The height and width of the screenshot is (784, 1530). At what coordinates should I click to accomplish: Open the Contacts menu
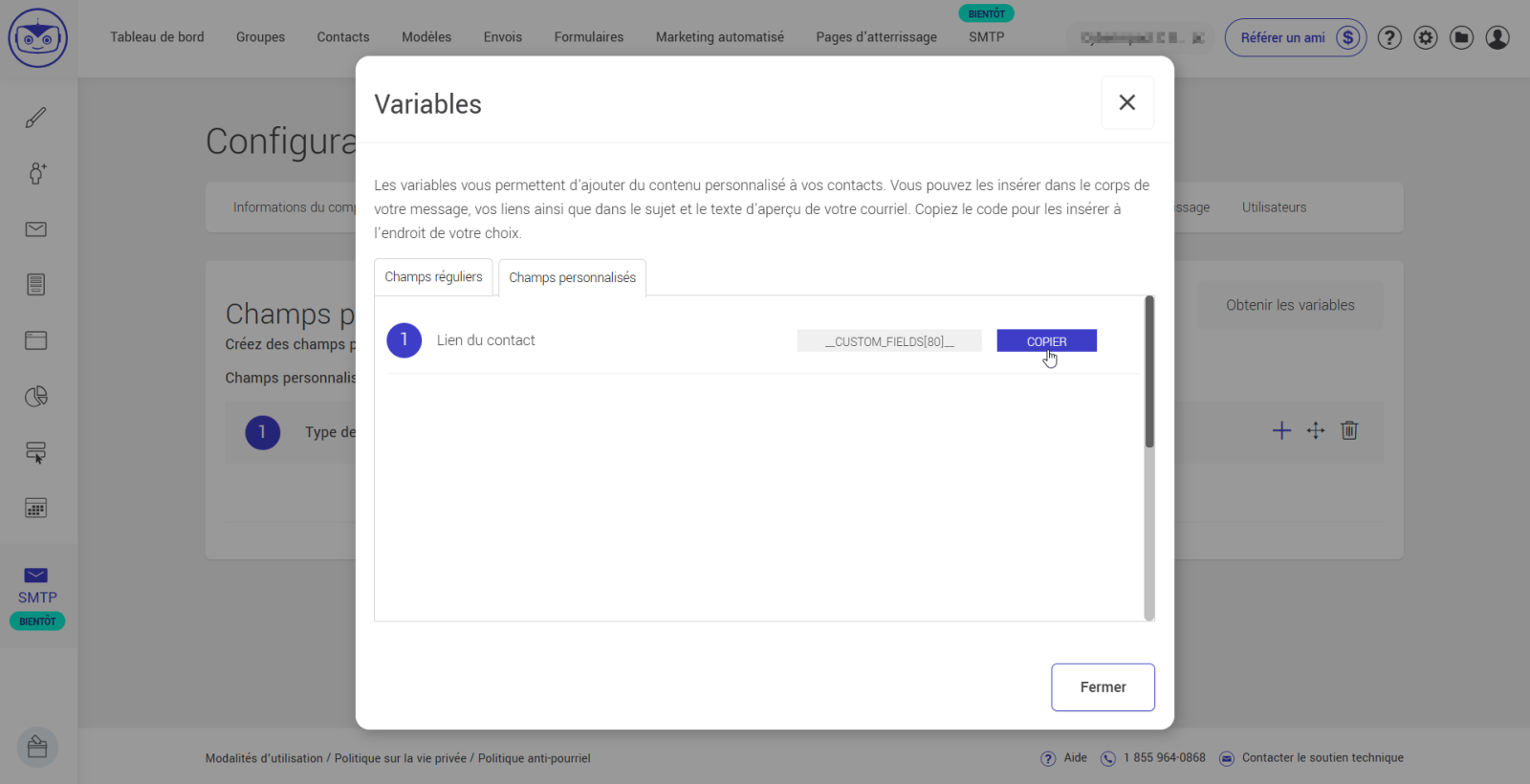click(x=343, y=37)
